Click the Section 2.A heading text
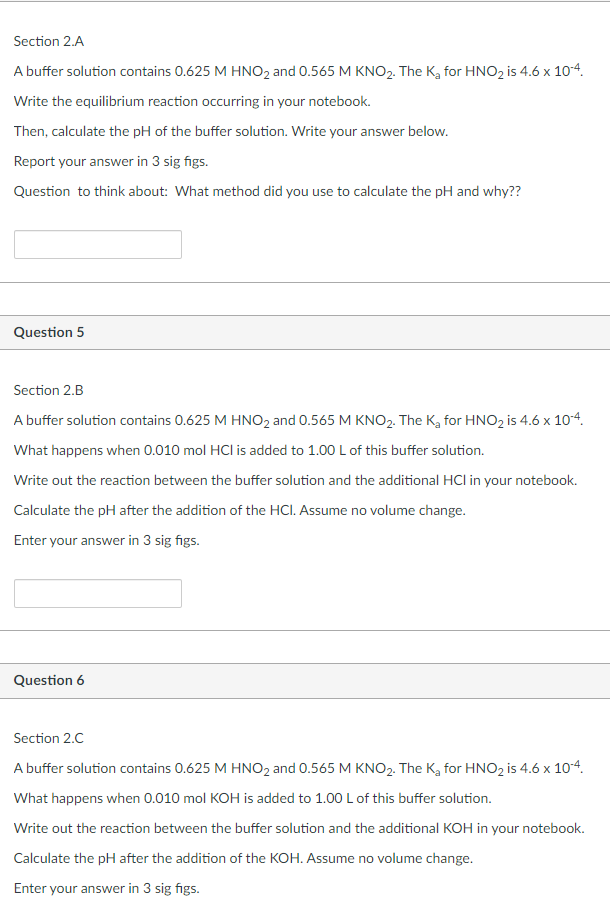 click(x=48, y=41)
